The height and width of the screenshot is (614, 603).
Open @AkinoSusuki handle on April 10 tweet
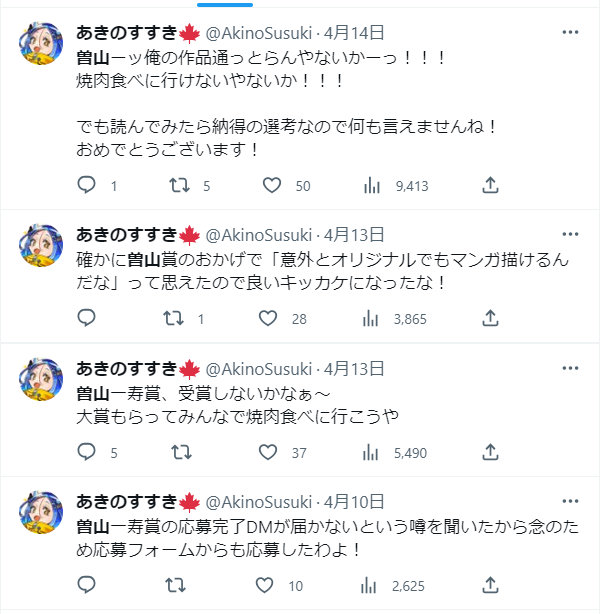tap(259, 502)
